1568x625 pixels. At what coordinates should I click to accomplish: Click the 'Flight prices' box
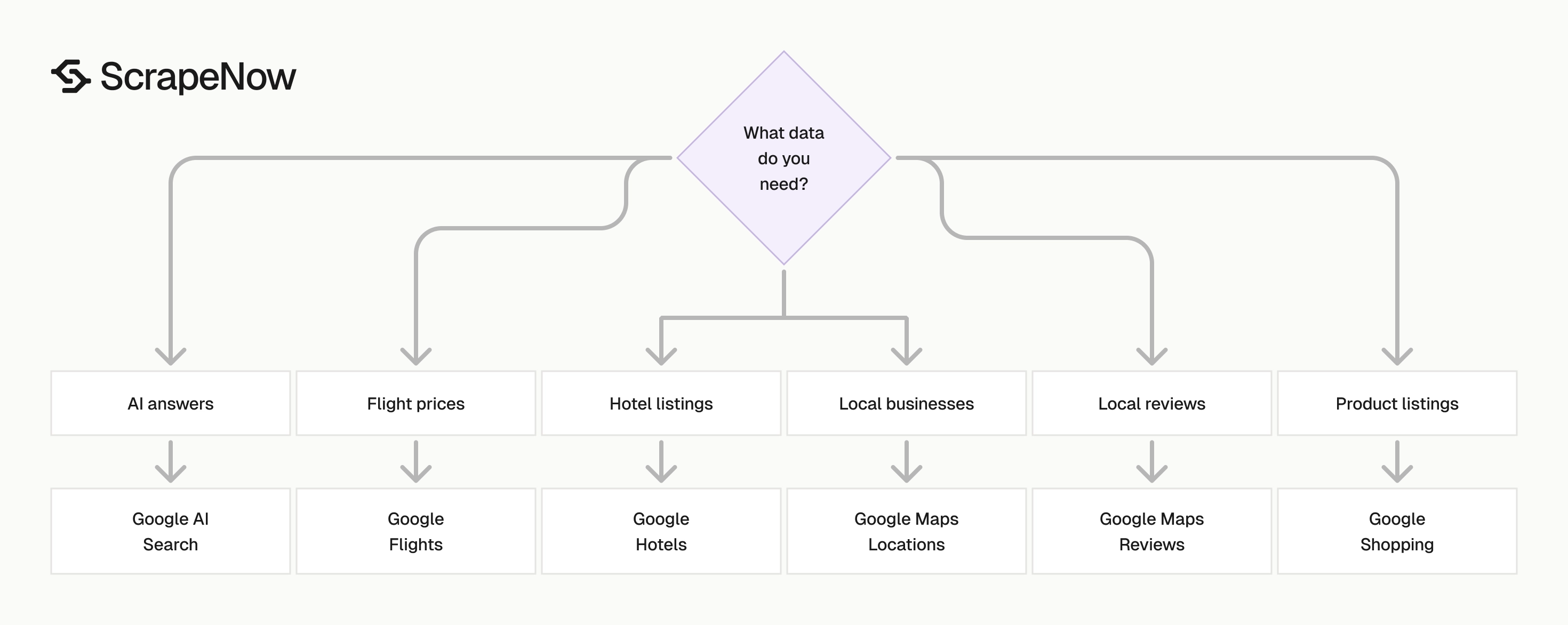416,404
